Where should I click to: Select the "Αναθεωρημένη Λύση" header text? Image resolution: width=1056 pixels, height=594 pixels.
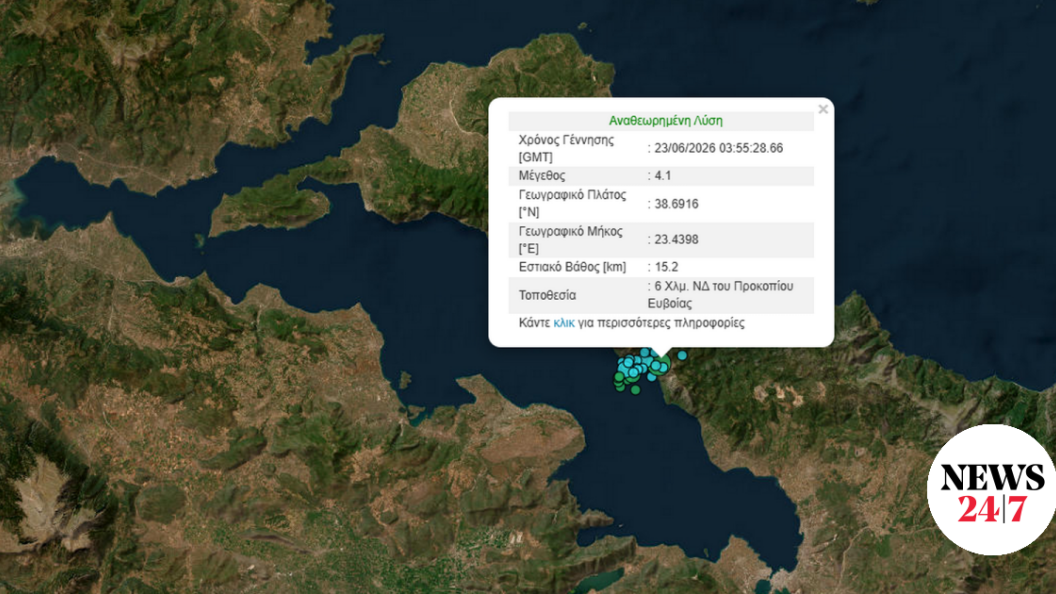point(665,121)
